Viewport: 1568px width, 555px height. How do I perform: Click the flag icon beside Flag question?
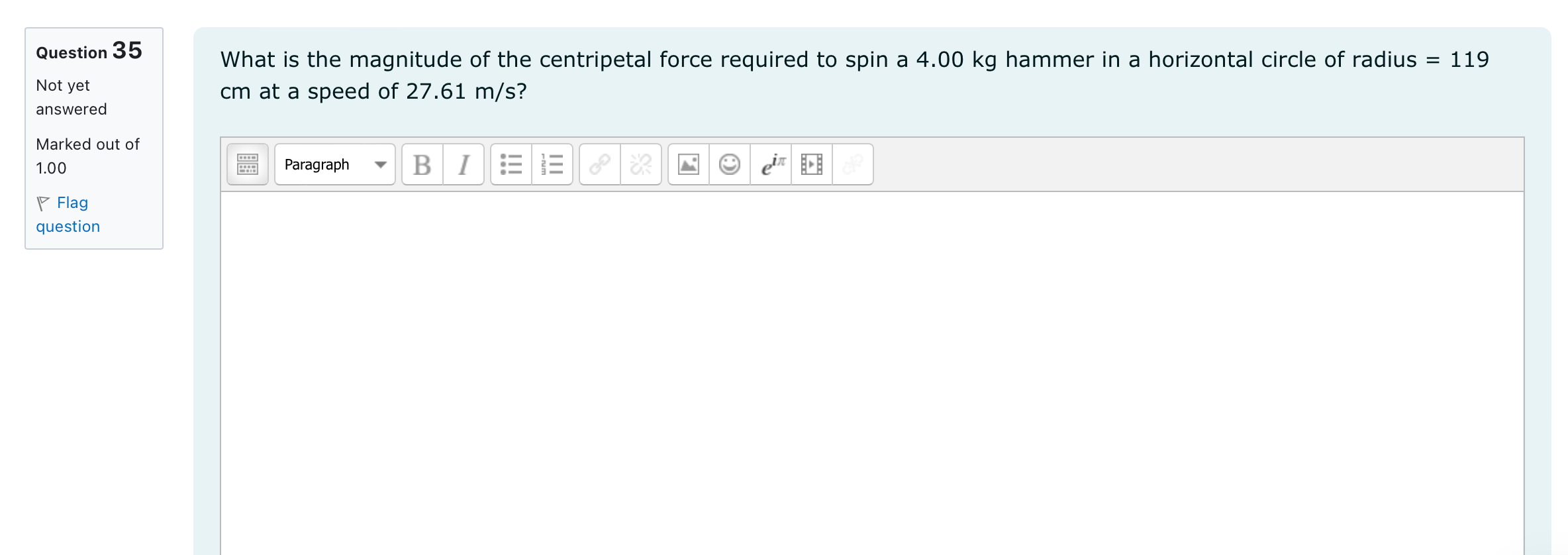point(42,202)
